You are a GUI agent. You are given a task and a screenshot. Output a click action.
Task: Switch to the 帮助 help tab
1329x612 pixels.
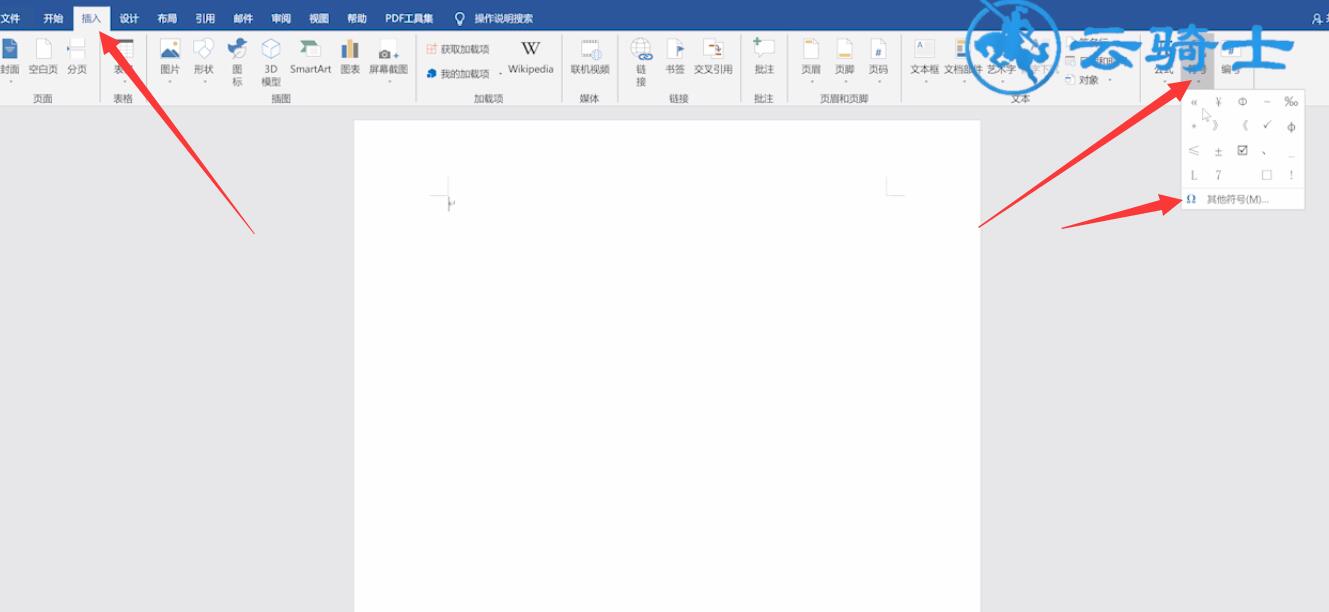357,18
